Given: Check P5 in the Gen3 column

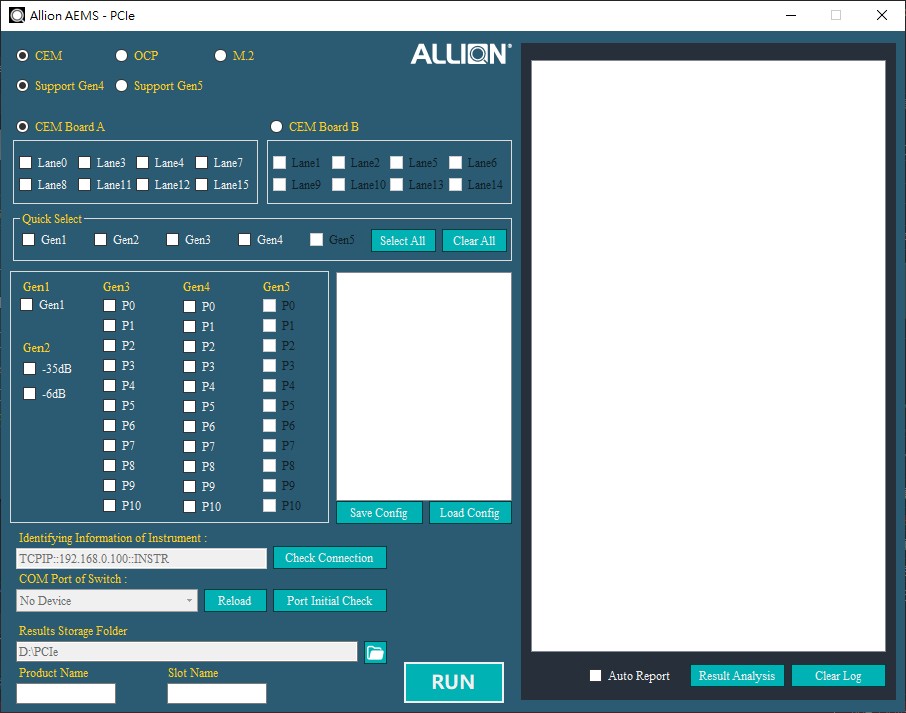Looking at the screenshot, I should 109,405.
